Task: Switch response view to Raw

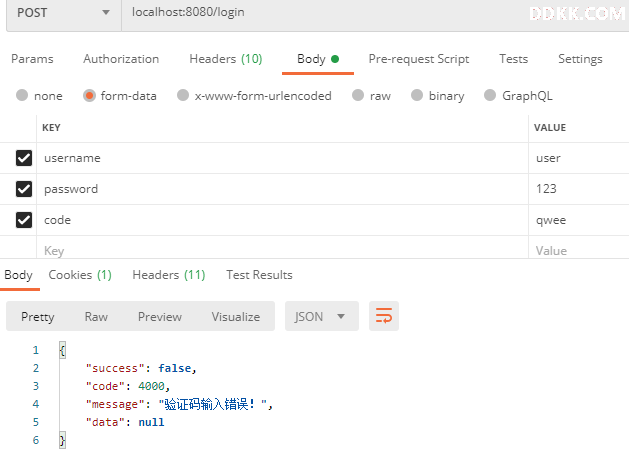Action: (x=96, y=316)
